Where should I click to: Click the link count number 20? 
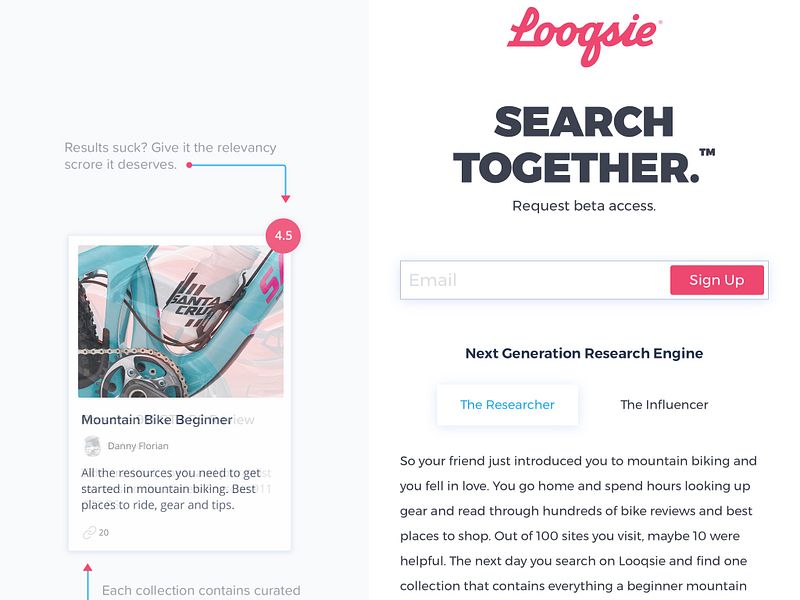pyautogui.click(x=104, y=532)
